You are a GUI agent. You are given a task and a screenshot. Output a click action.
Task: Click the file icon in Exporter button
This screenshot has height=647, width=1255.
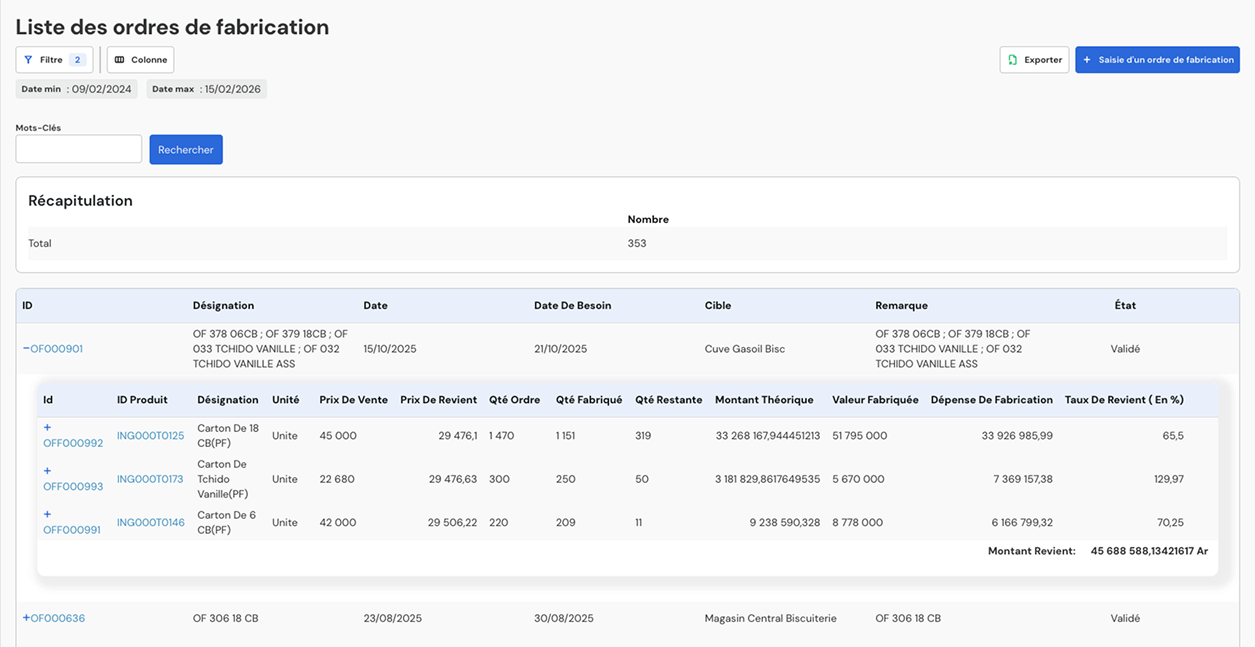1013,60
